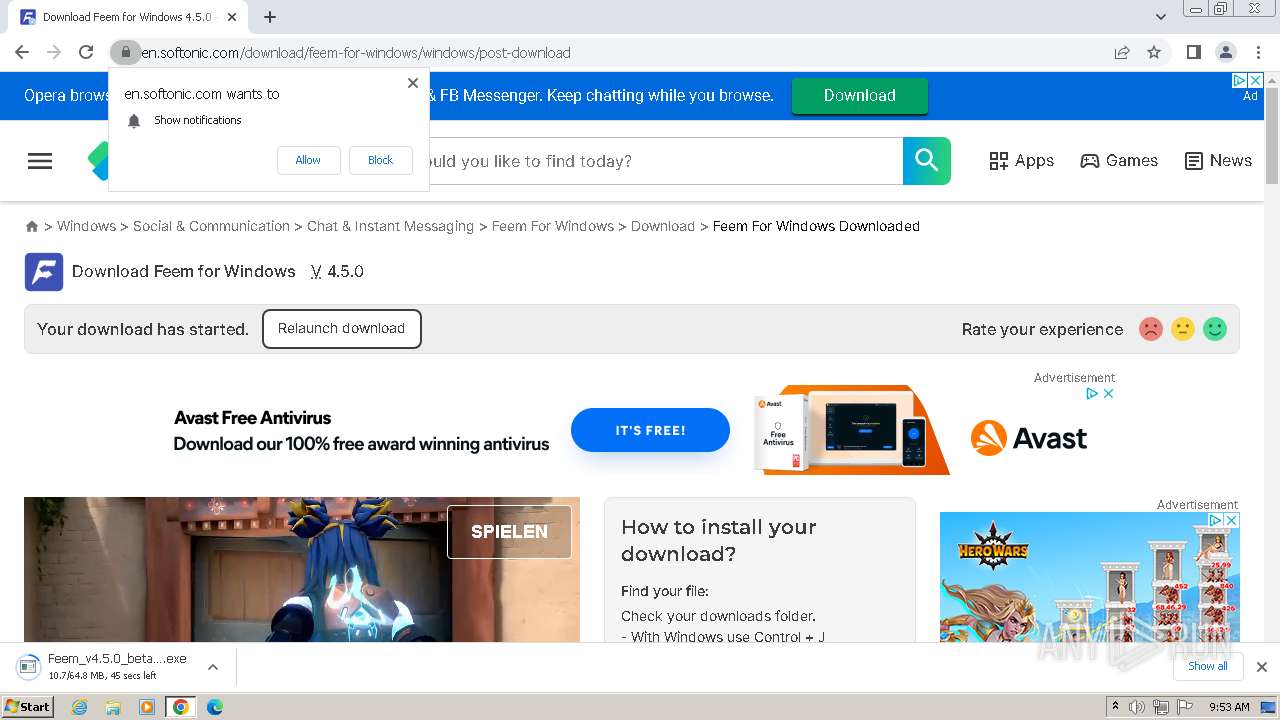The image size is (1280, 720).
Task: Open Chat & Instant Messaging breadcrumb
Action: [x=390, y=226]
